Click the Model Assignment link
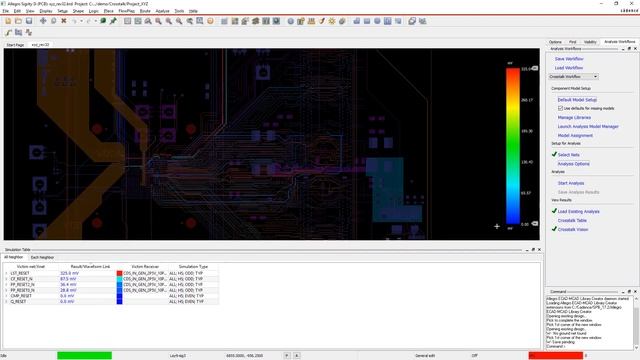 pyautogui.click(x=575, y=136)
